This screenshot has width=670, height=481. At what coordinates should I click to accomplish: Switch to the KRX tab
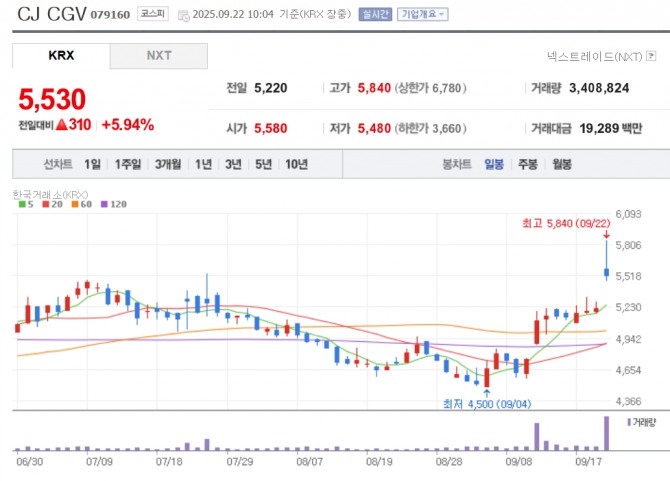click(61, 56)
